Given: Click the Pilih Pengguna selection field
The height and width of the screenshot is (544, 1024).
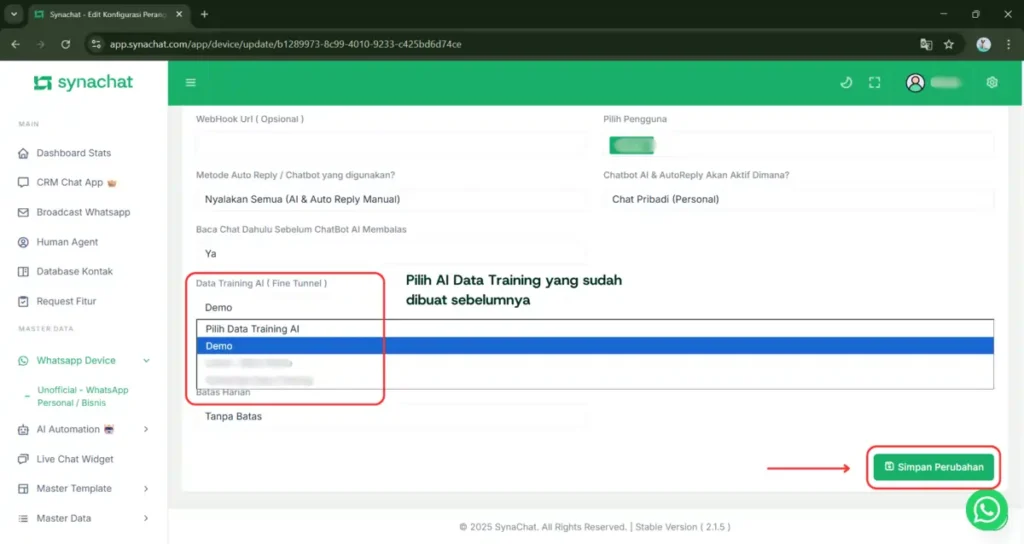Looking at the screenshot, I should (x=798, y=145).
